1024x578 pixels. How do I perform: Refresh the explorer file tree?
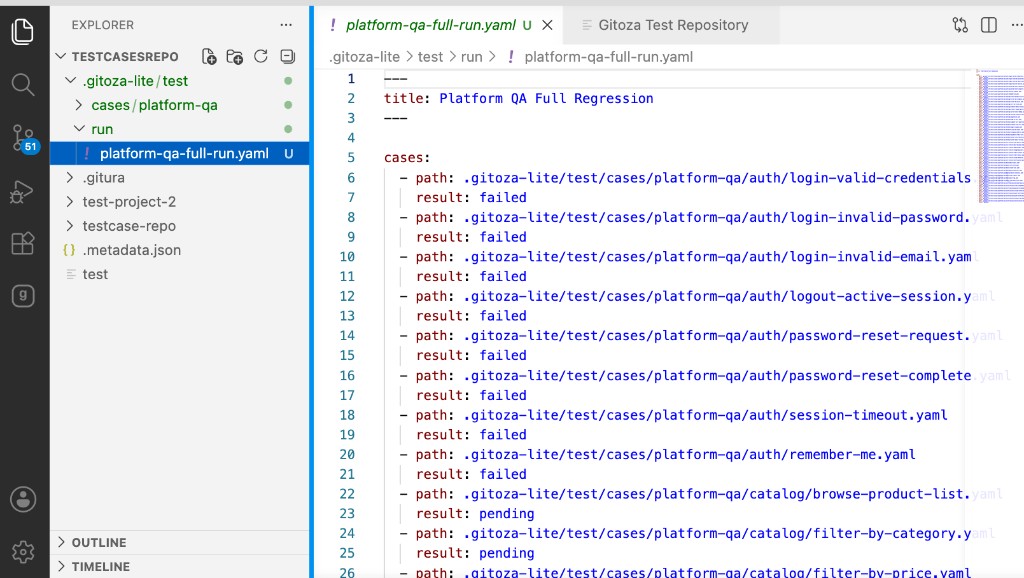261,57
